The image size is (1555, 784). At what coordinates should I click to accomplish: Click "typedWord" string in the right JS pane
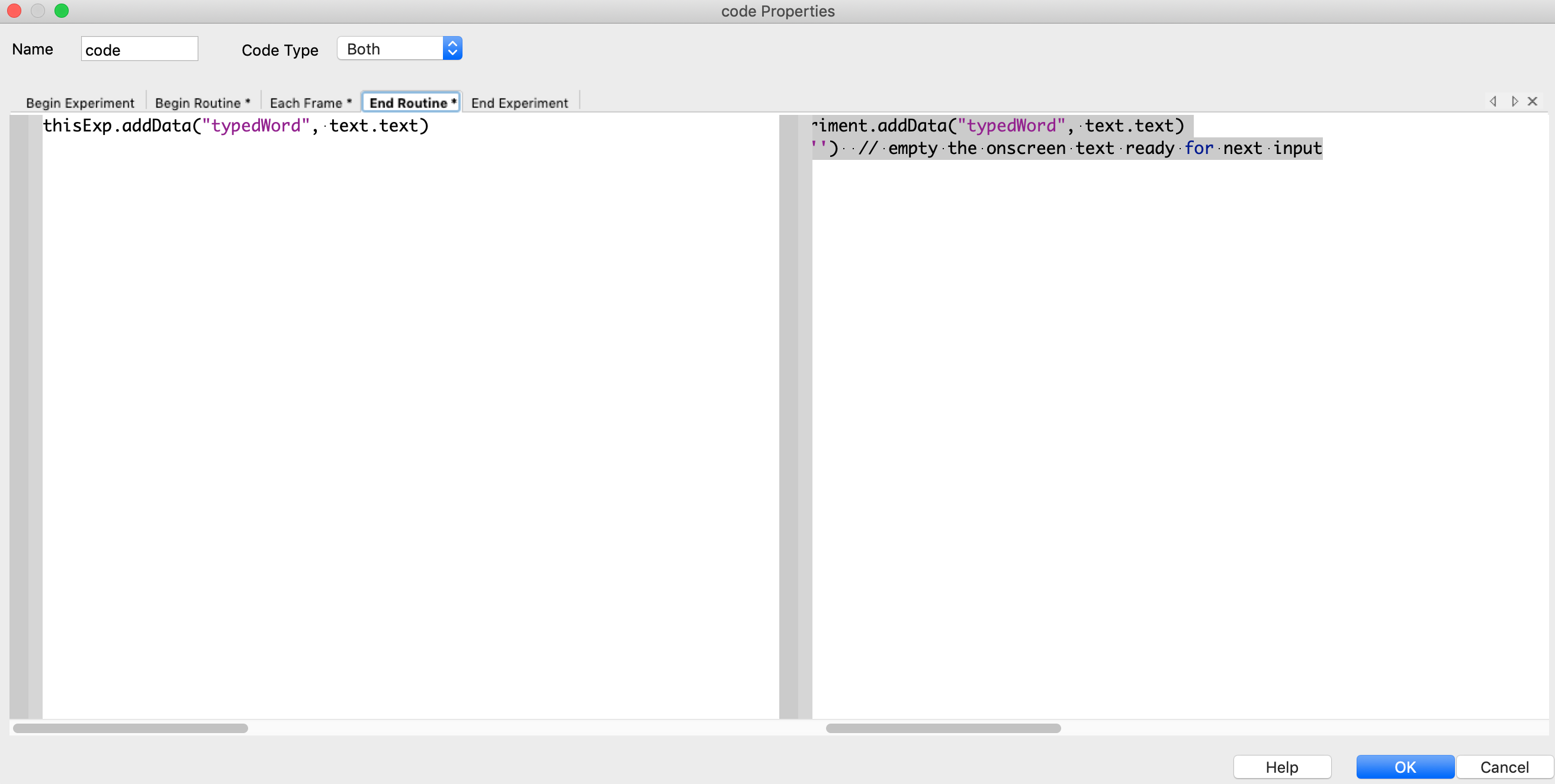tap(1011, 126)
